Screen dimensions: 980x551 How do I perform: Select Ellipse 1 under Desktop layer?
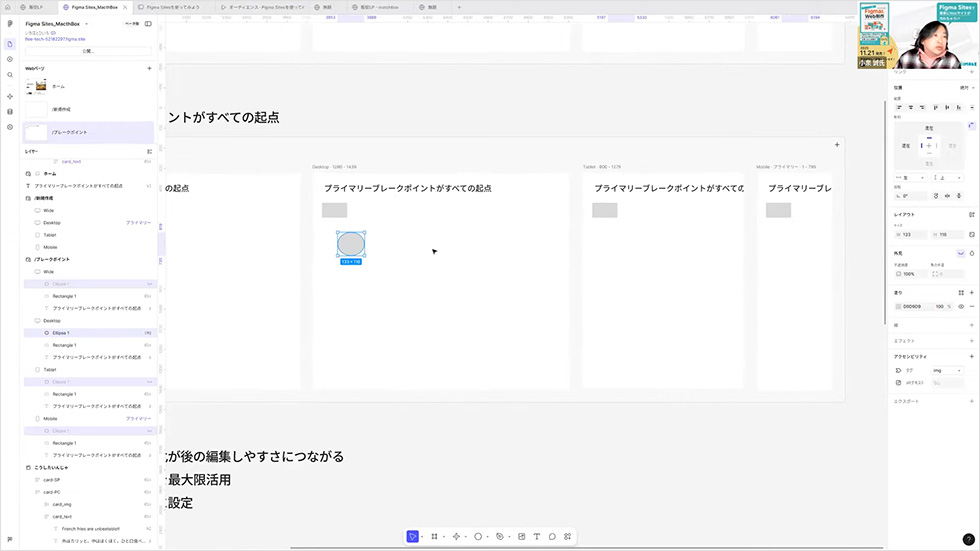90,333
